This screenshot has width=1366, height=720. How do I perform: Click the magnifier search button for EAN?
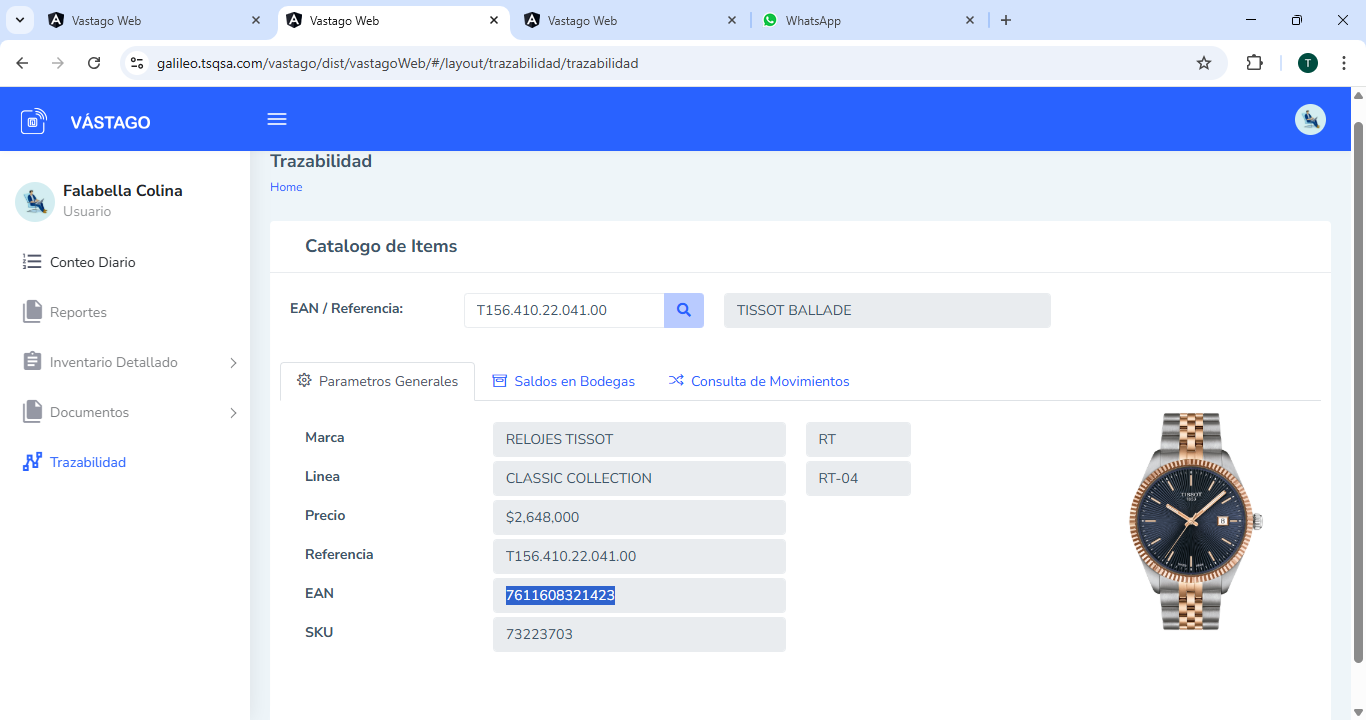tap(684, 310)
